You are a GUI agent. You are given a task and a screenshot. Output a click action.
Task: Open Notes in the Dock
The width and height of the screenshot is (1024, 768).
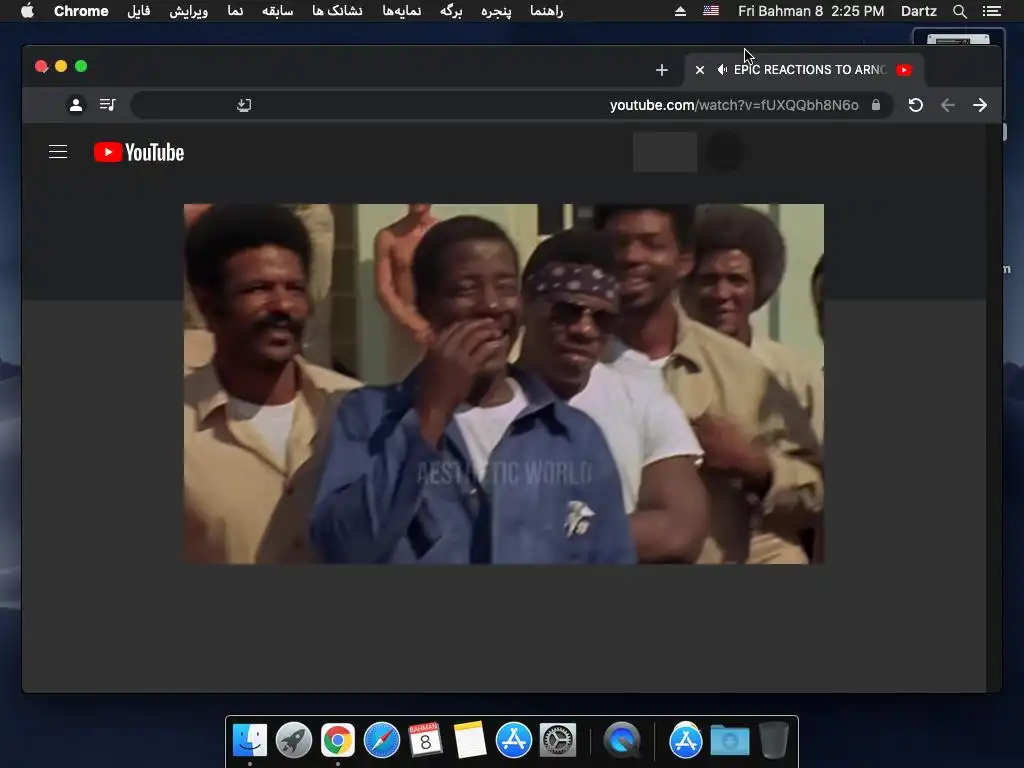tap(470, 741)
